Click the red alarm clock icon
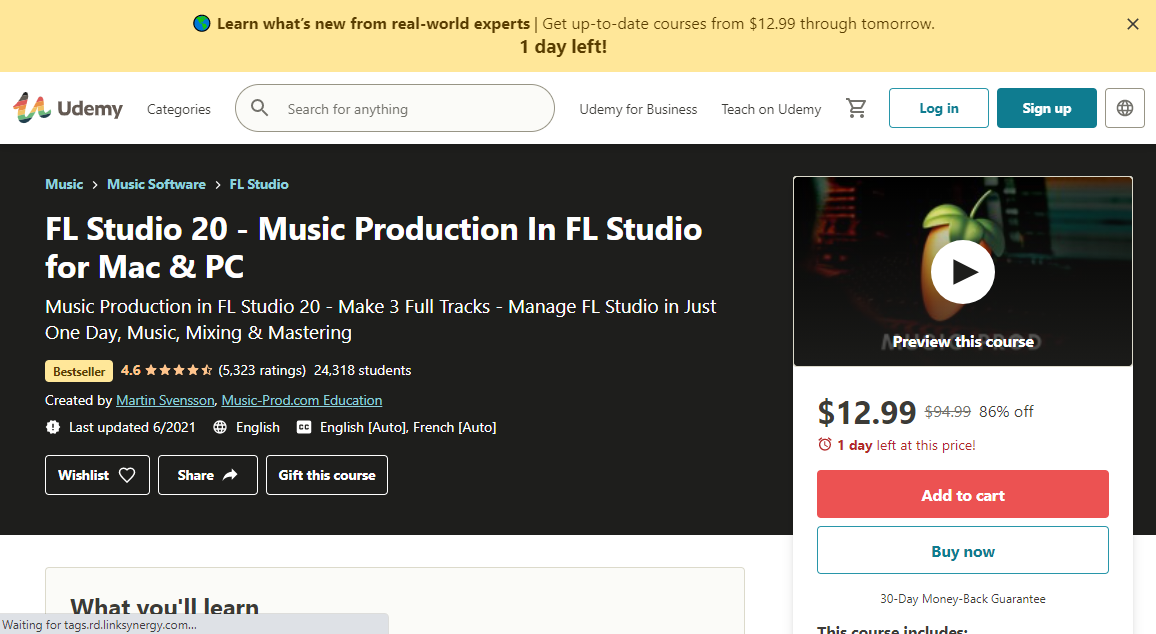This screenshot has height=634, width=1156. tap(825, 444)
